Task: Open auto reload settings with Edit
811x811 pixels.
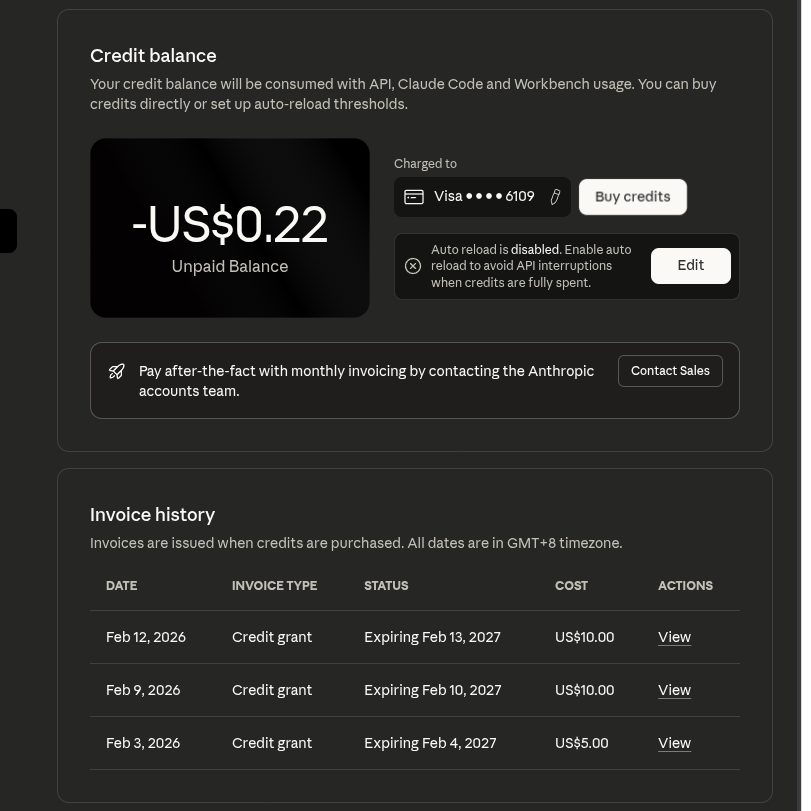Action: [690, 266]
